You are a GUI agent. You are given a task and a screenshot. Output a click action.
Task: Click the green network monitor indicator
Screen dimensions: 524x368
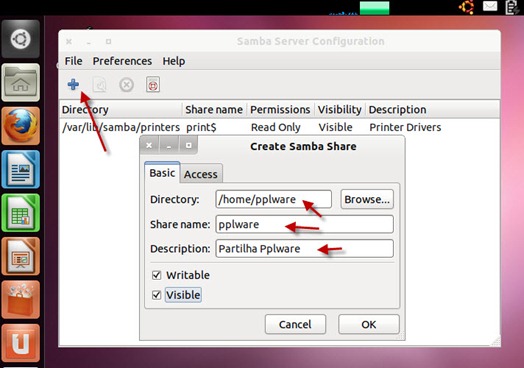click(374, 8)
